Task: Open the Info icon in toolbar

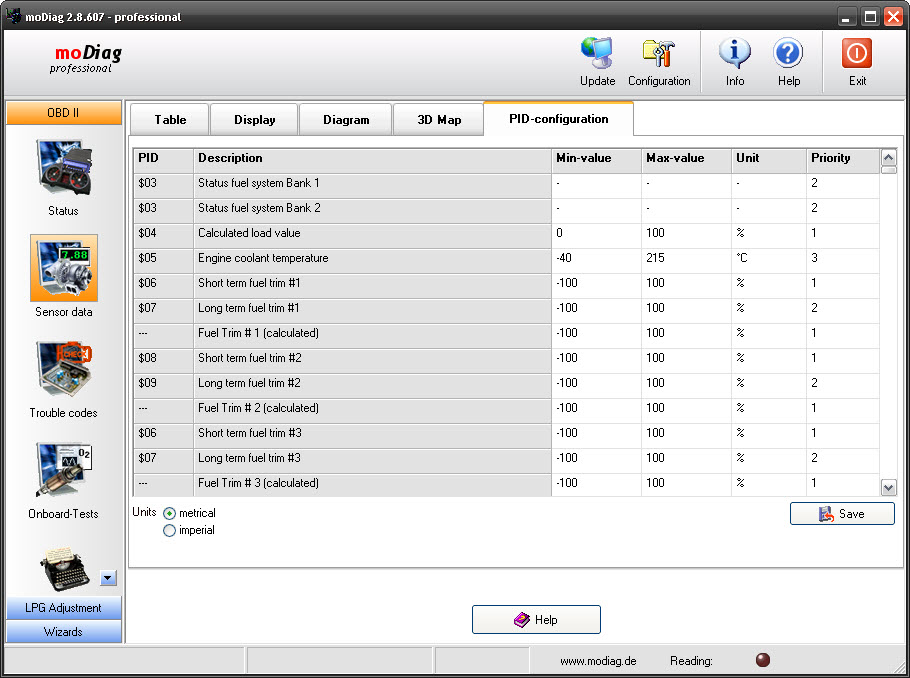Action: [735, 53]
